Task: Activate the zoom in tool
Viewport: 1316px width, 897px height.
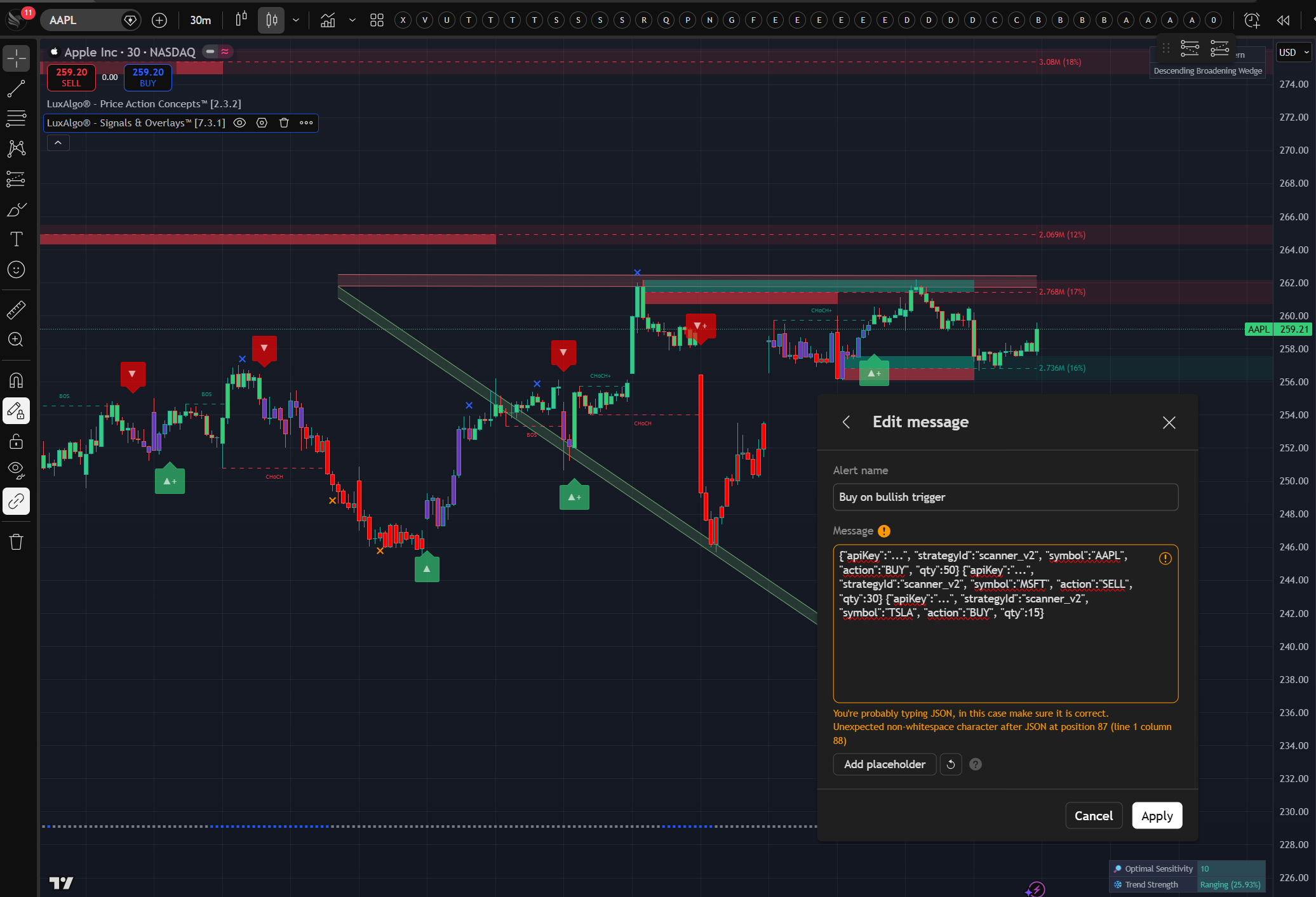Action: point(17,340)
